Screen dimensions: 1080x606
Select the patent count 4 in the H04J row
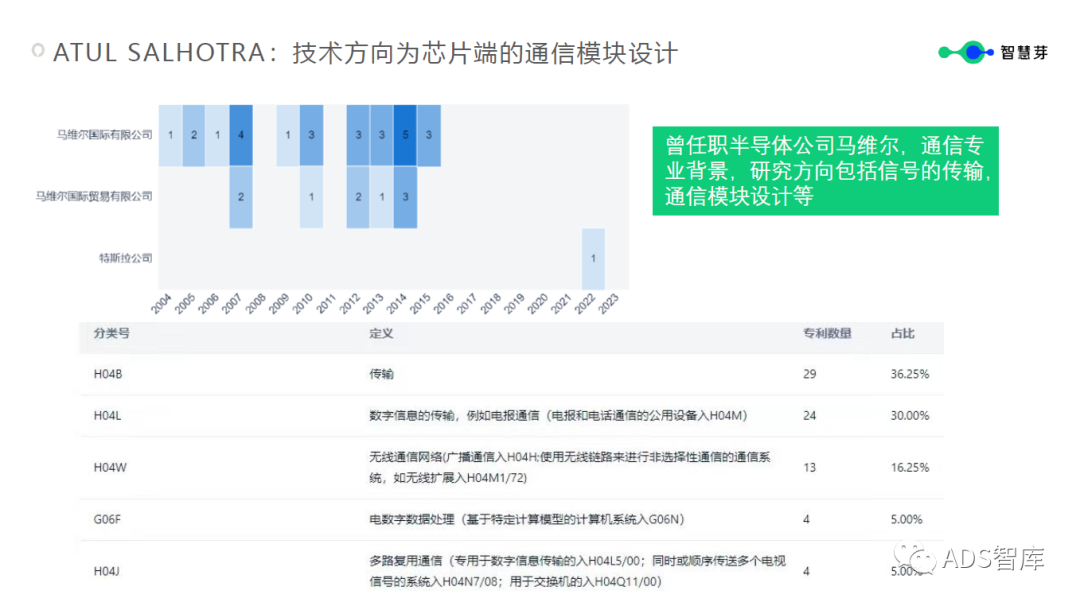(x=806, y=572)
